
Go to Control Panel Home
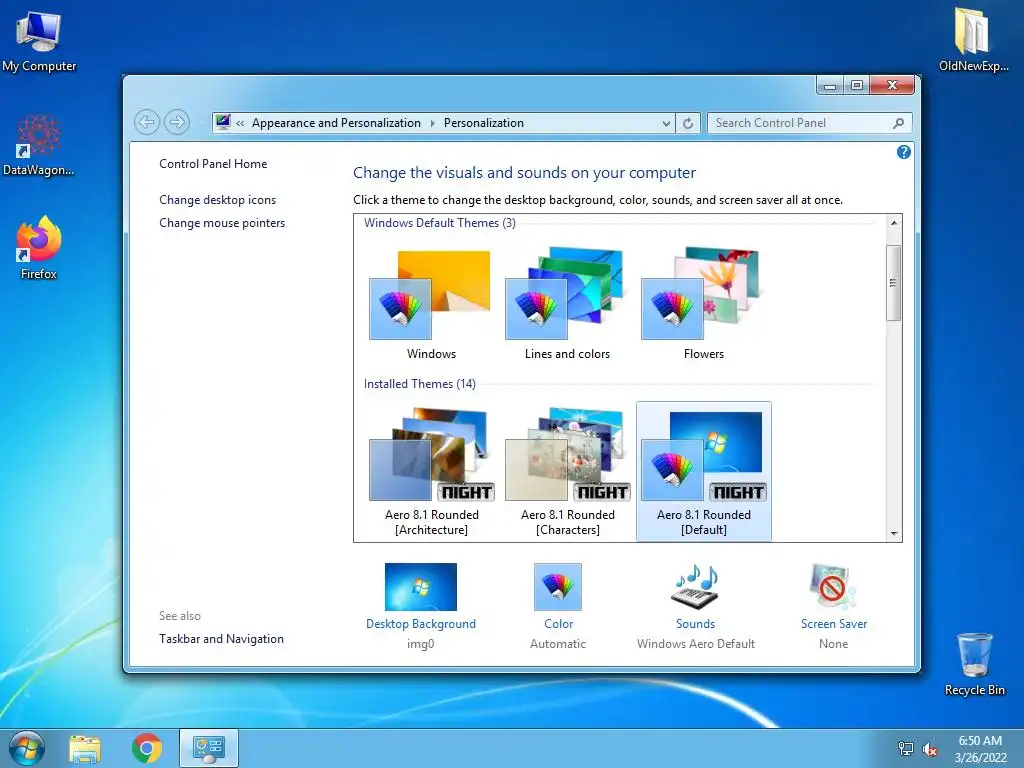213,164
